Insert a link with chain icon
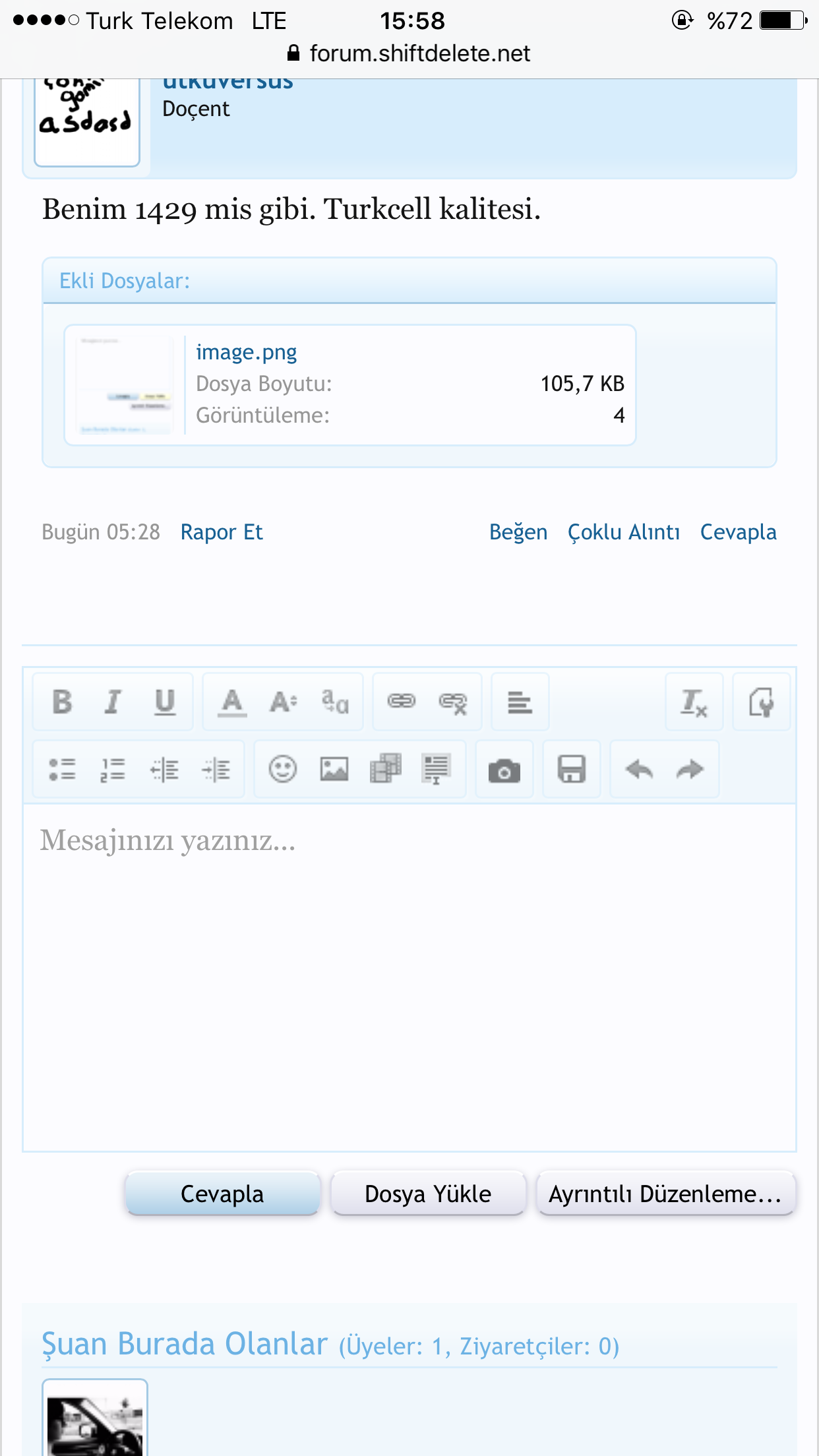Screen dimensions: 819x1456 [402, 701]
